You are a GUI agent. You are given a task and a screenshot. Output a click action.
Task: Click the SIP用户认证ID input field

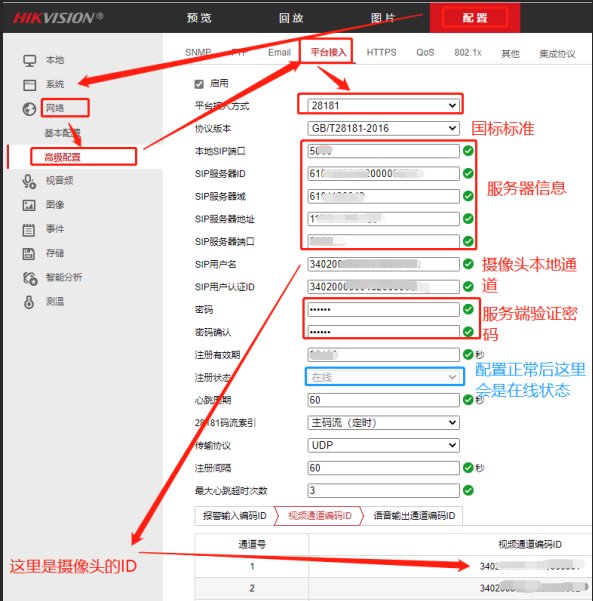[383, 287]
